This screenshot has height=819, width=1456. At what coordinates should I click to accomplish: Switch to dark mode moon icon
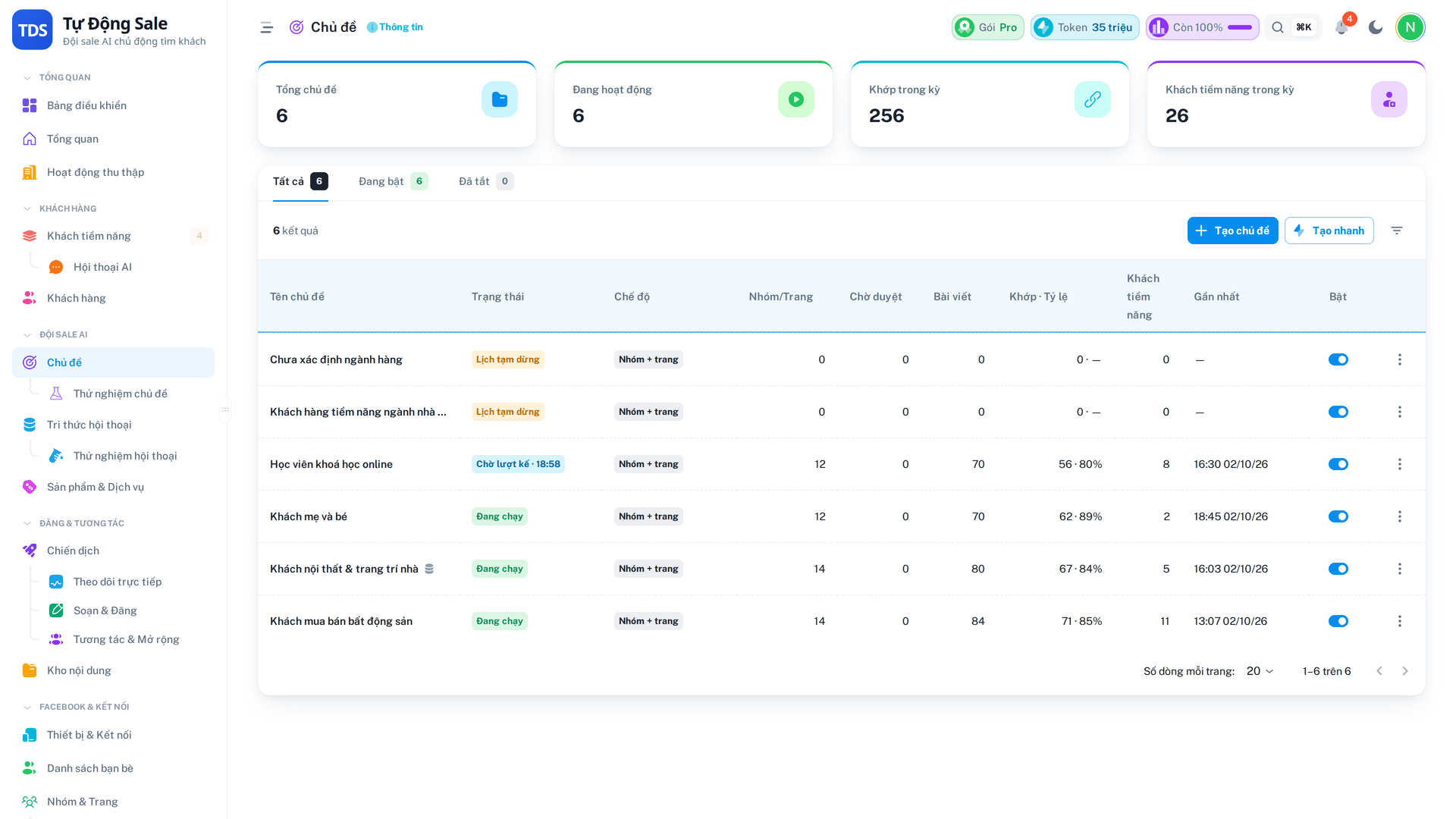click(1376, 27)
